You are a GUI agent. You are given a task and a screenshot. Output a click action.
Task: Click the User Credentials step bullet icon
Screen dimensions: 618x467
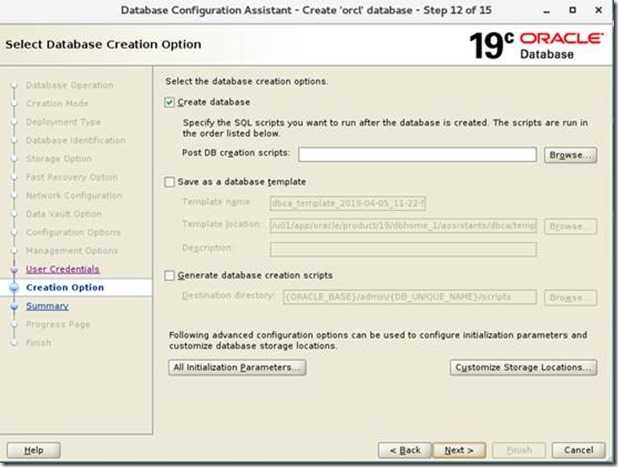[x=14, y=270]
